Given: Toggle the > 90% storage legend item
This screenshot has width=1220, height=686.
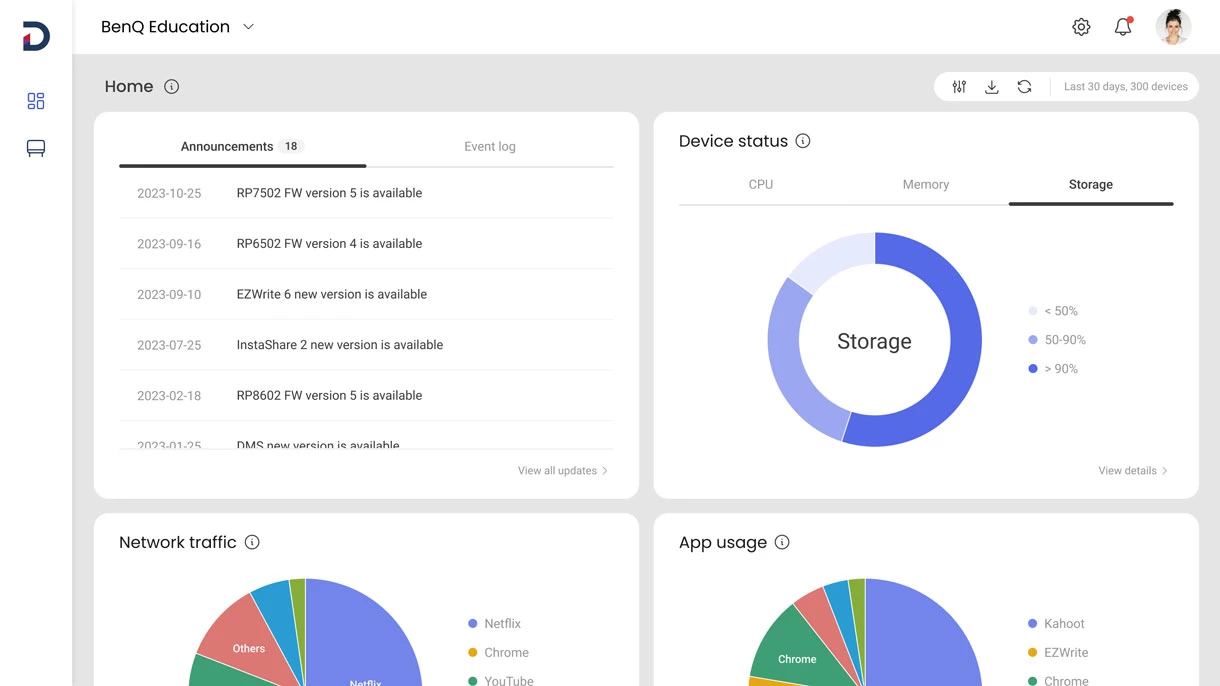Looking at the screenshot, I should tap(1053, 369).
